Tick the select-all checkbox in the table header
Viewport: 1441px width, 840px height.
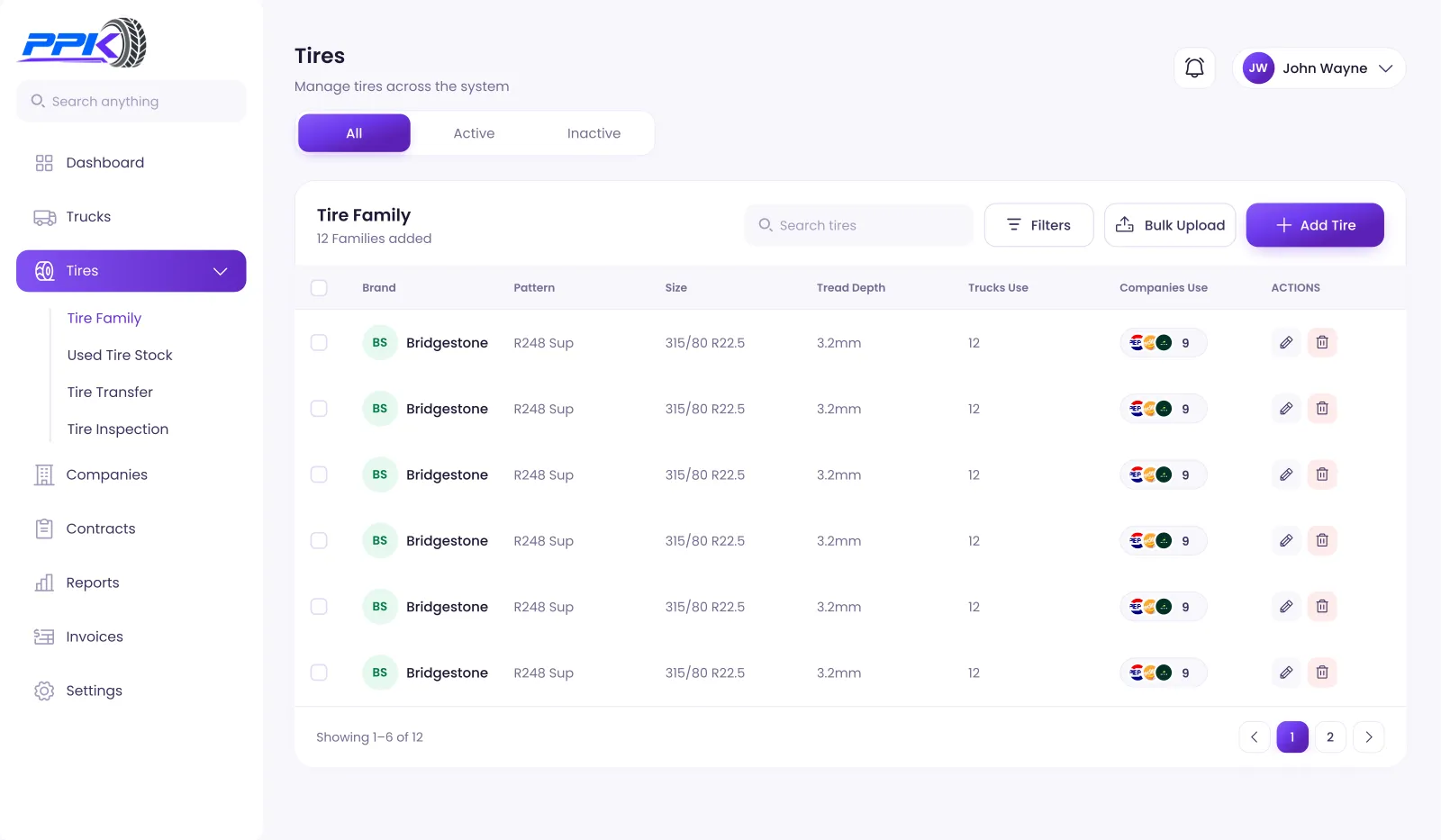pyautogui.click(x=319, y=288)
